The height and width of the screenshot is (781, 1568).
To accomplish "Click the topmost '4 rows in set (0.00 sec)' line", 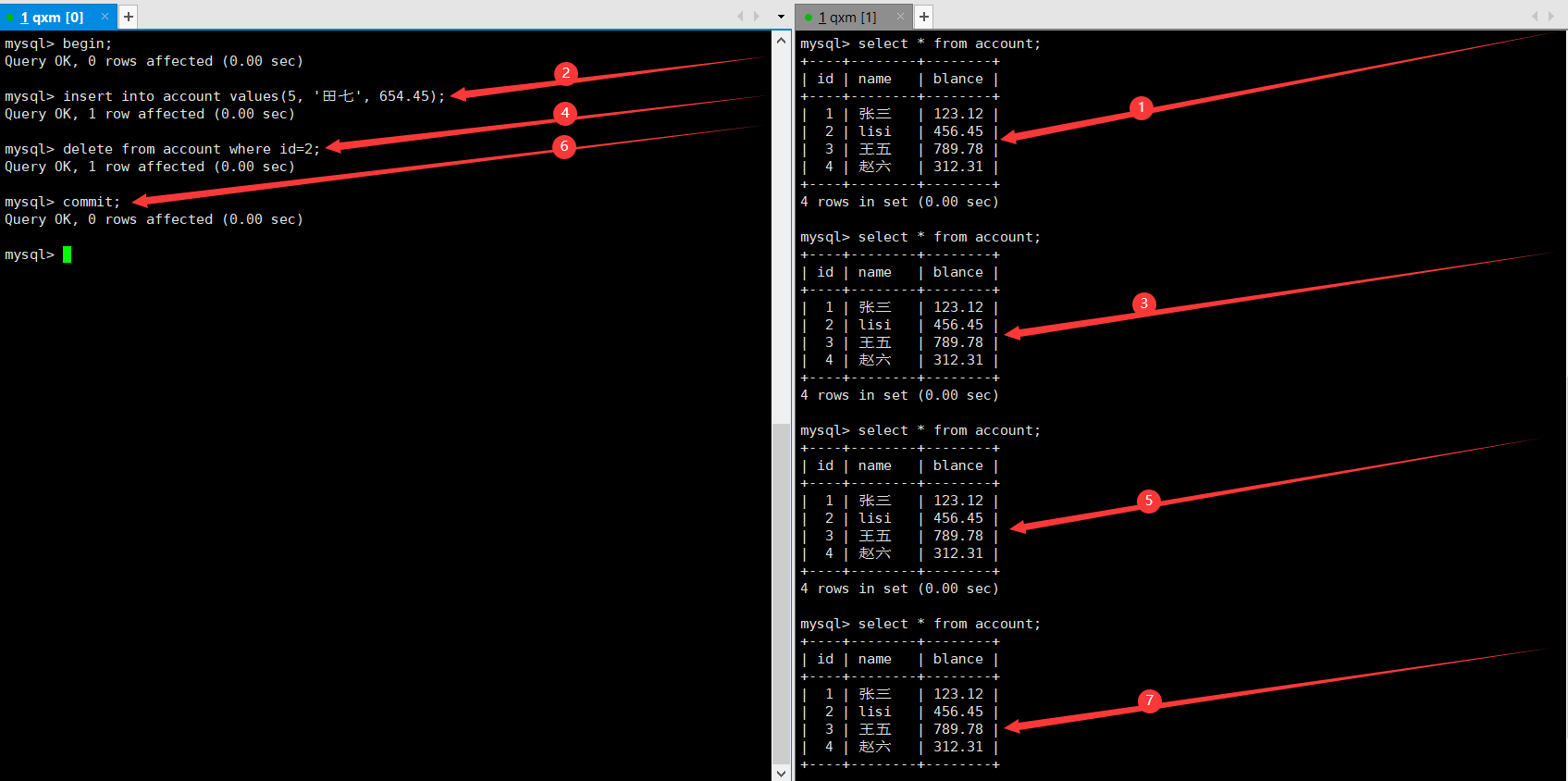I will 899,202.
